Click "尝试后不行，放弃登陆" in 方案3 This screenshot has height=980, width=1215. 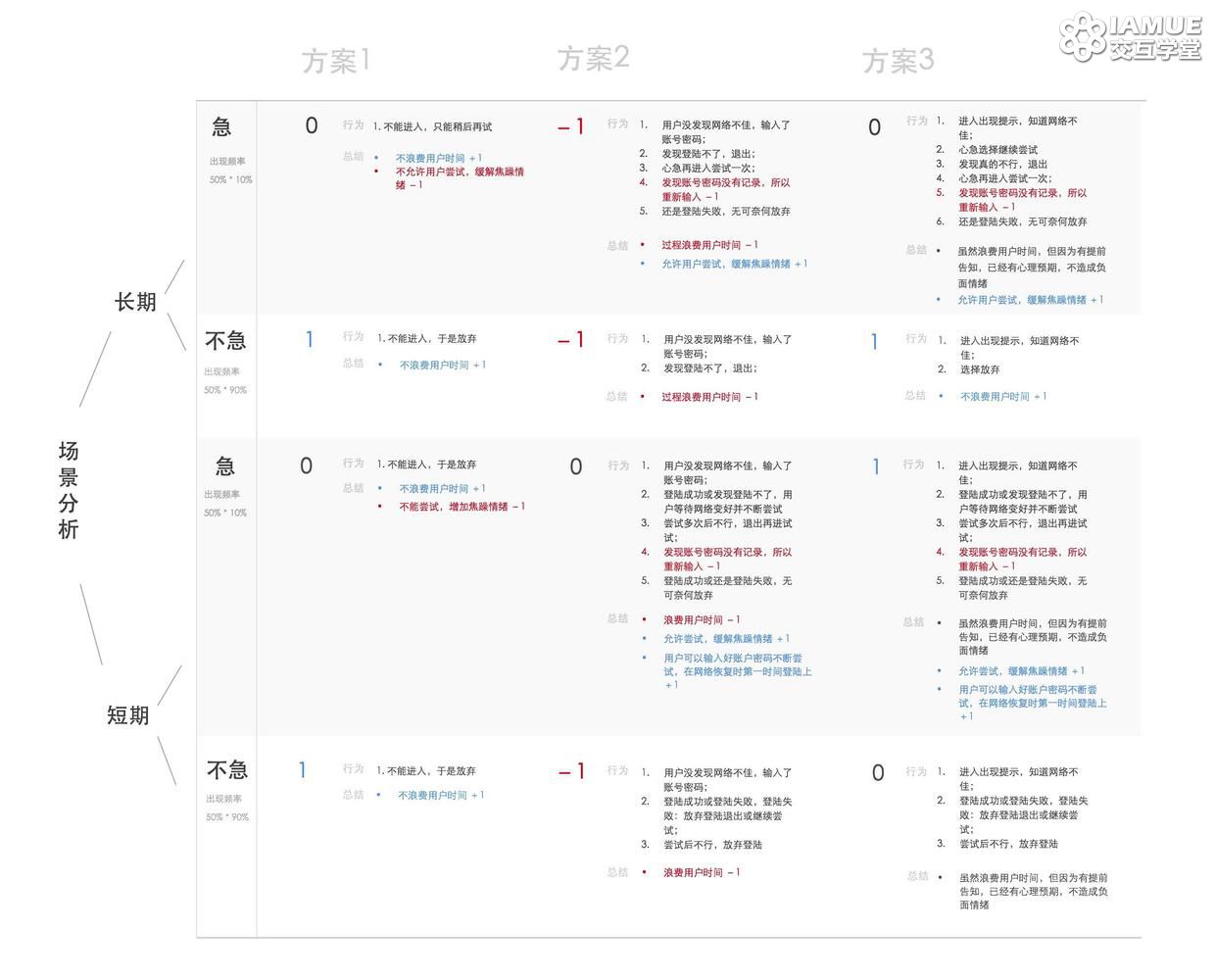click(x=1008, y=844)
